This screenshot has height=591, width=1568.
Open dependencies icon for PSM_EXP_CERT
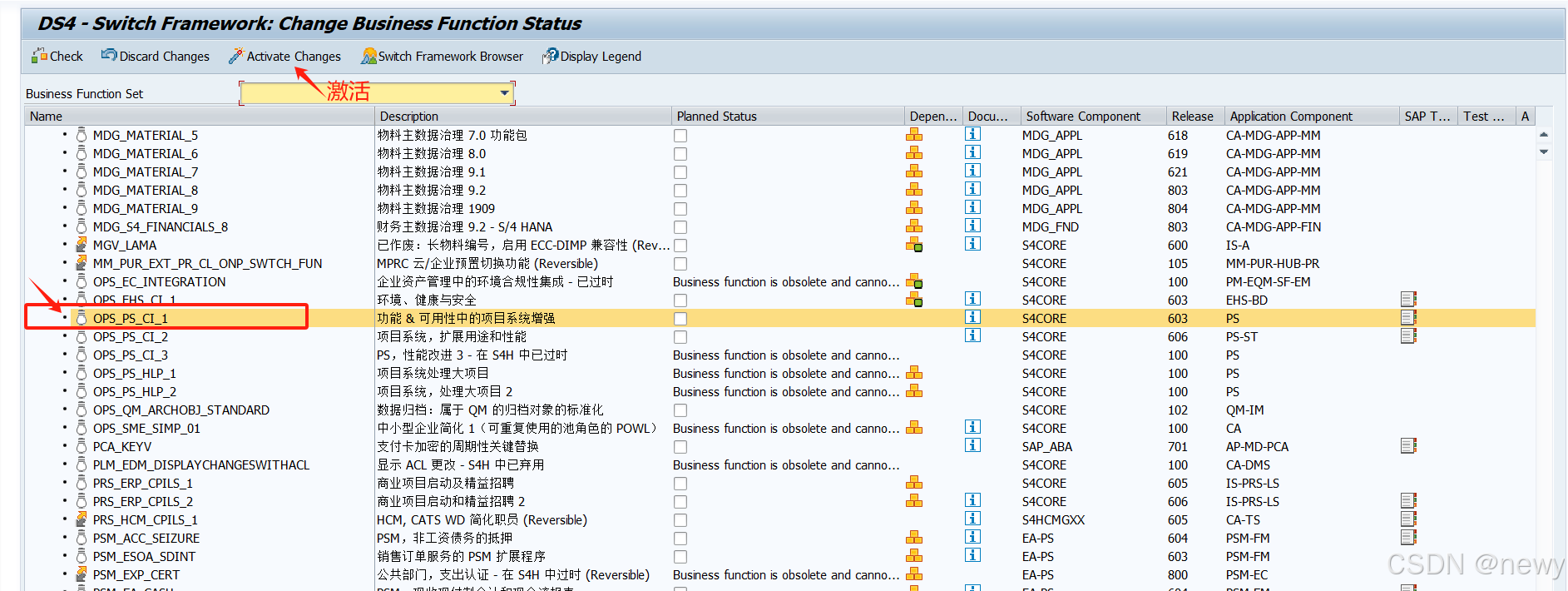[x=914, y=574]
